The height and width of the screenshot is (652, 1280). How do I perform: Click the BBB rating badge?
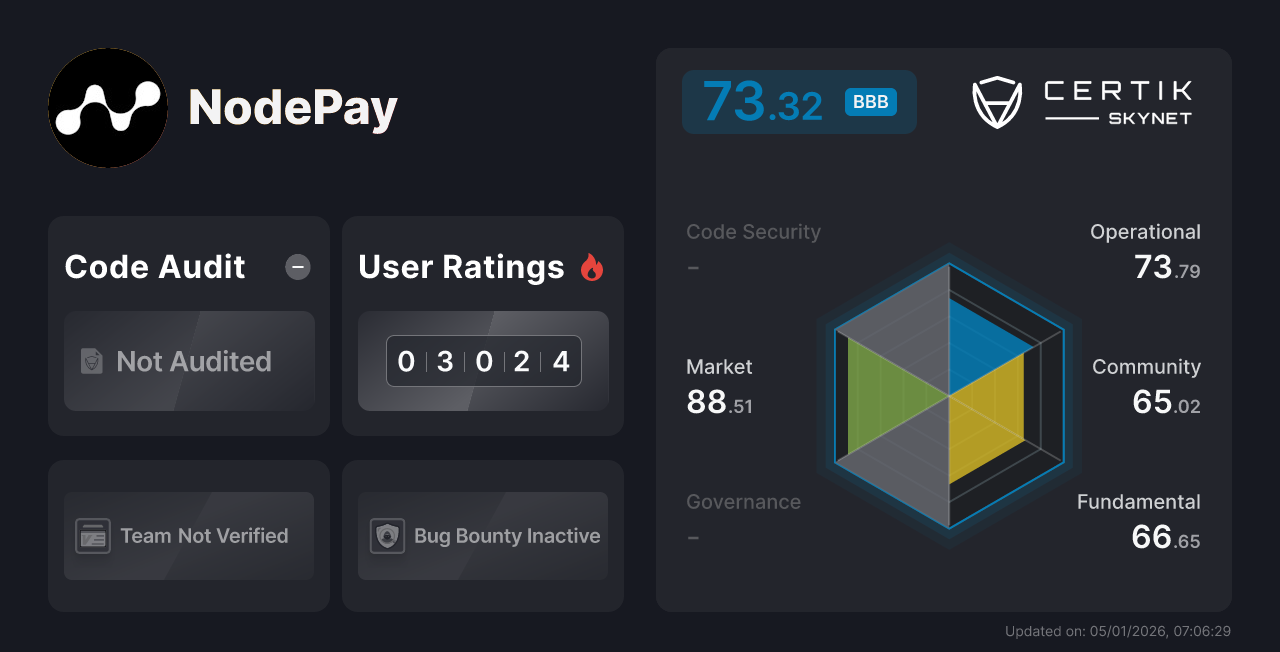click(x=869, y=102)
